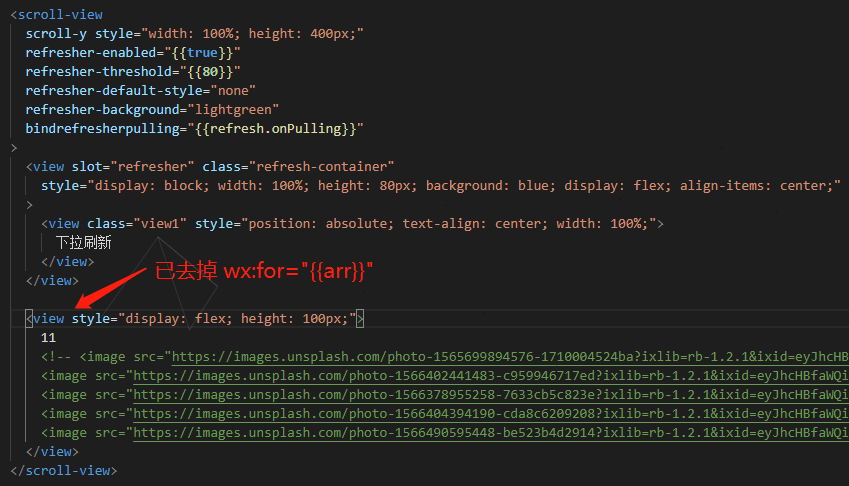Click refresher-background lightgreen line
The width and height of the screenshot is (849, 486).
click(x=152, y=109)
